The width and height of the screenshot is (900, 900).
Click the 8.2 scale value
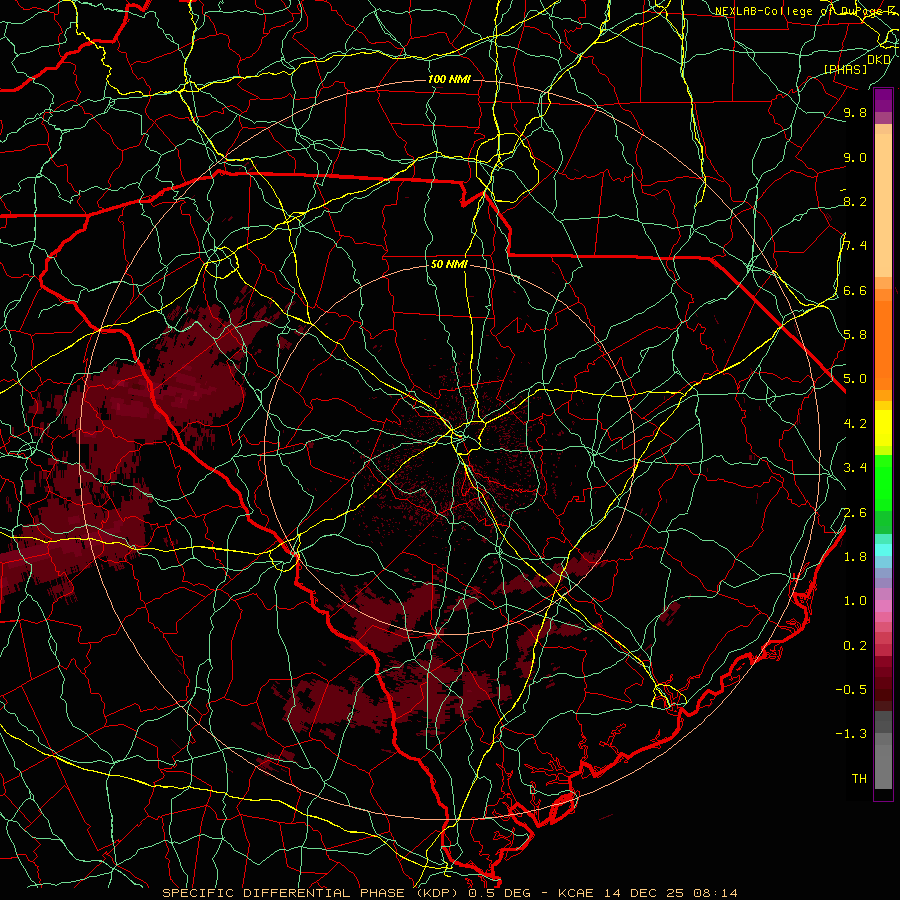pyautogui.click(x=855, y=201)
